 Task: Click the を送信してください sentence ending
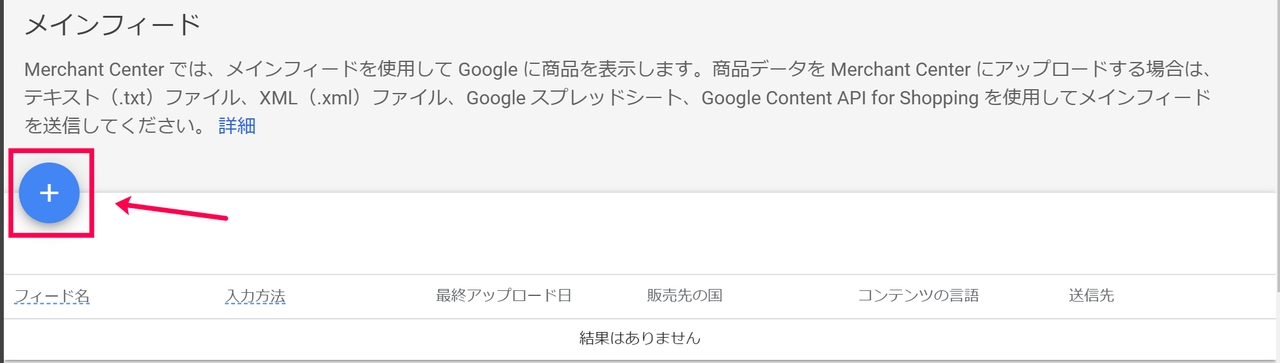point(115,126)
